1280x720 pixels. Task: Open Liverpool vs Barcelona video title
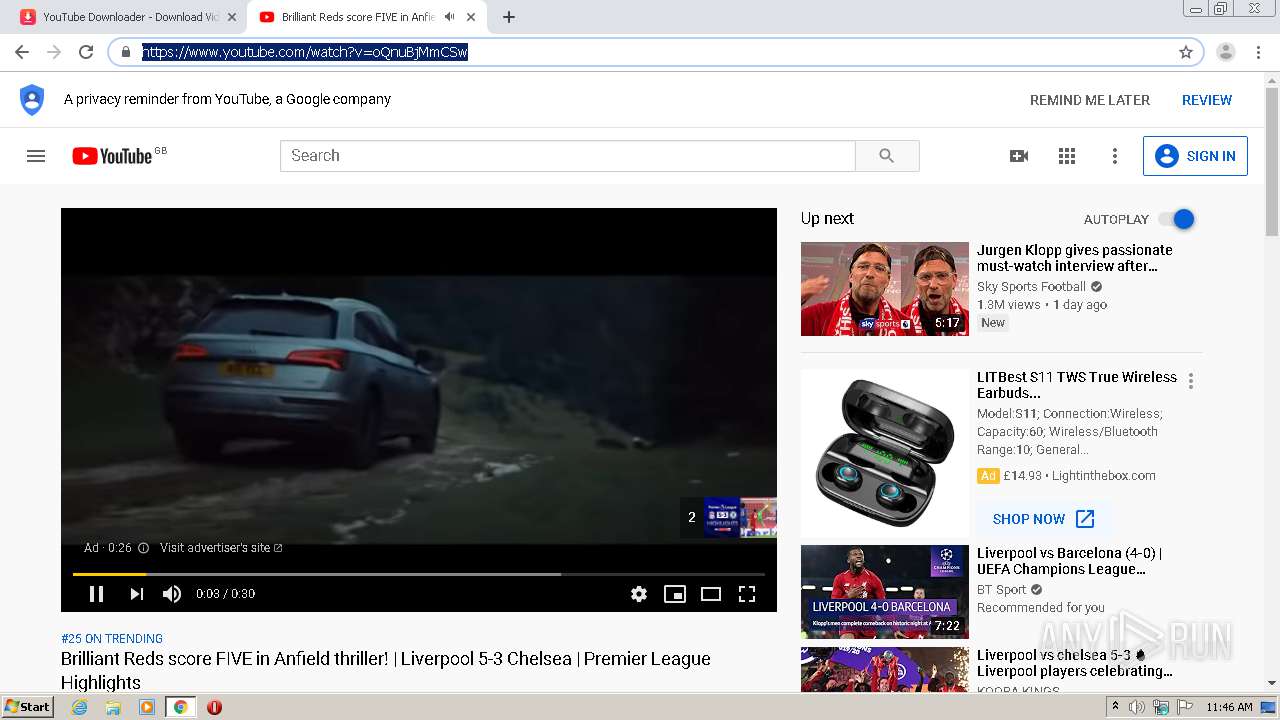click(x=1069, y=561)
